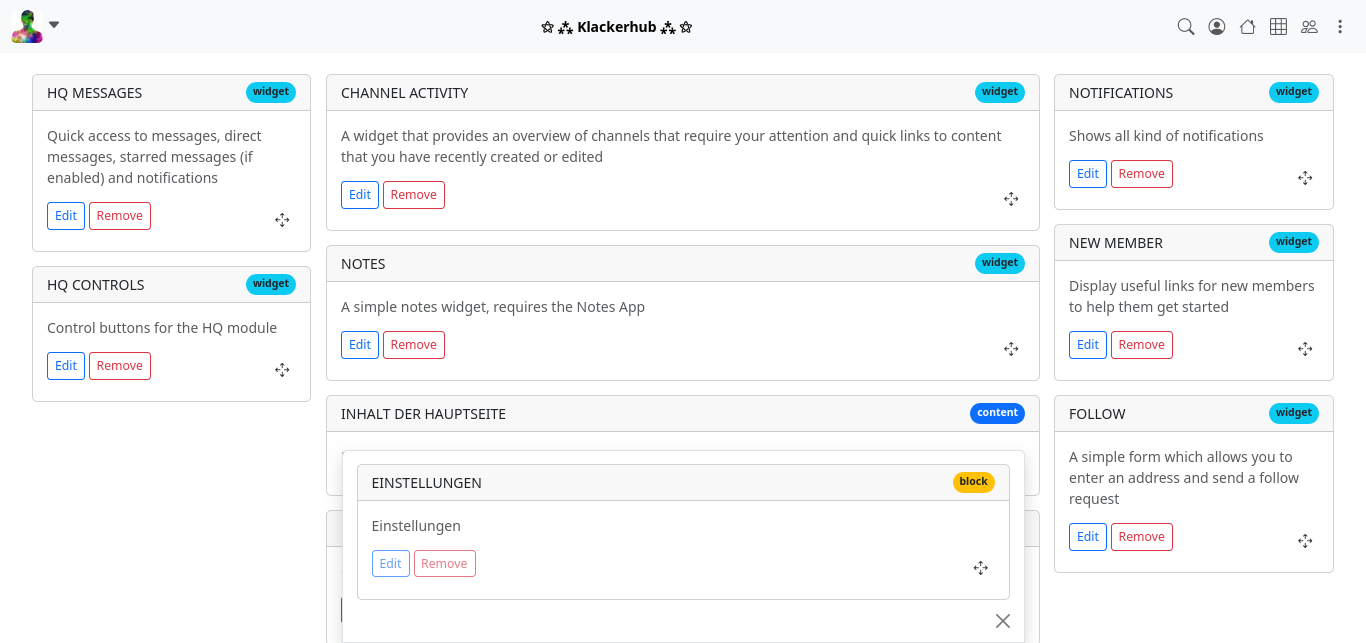1366x643 pixels.
Task: Remove the Einstellungen block
Action: tap(444, 564)
